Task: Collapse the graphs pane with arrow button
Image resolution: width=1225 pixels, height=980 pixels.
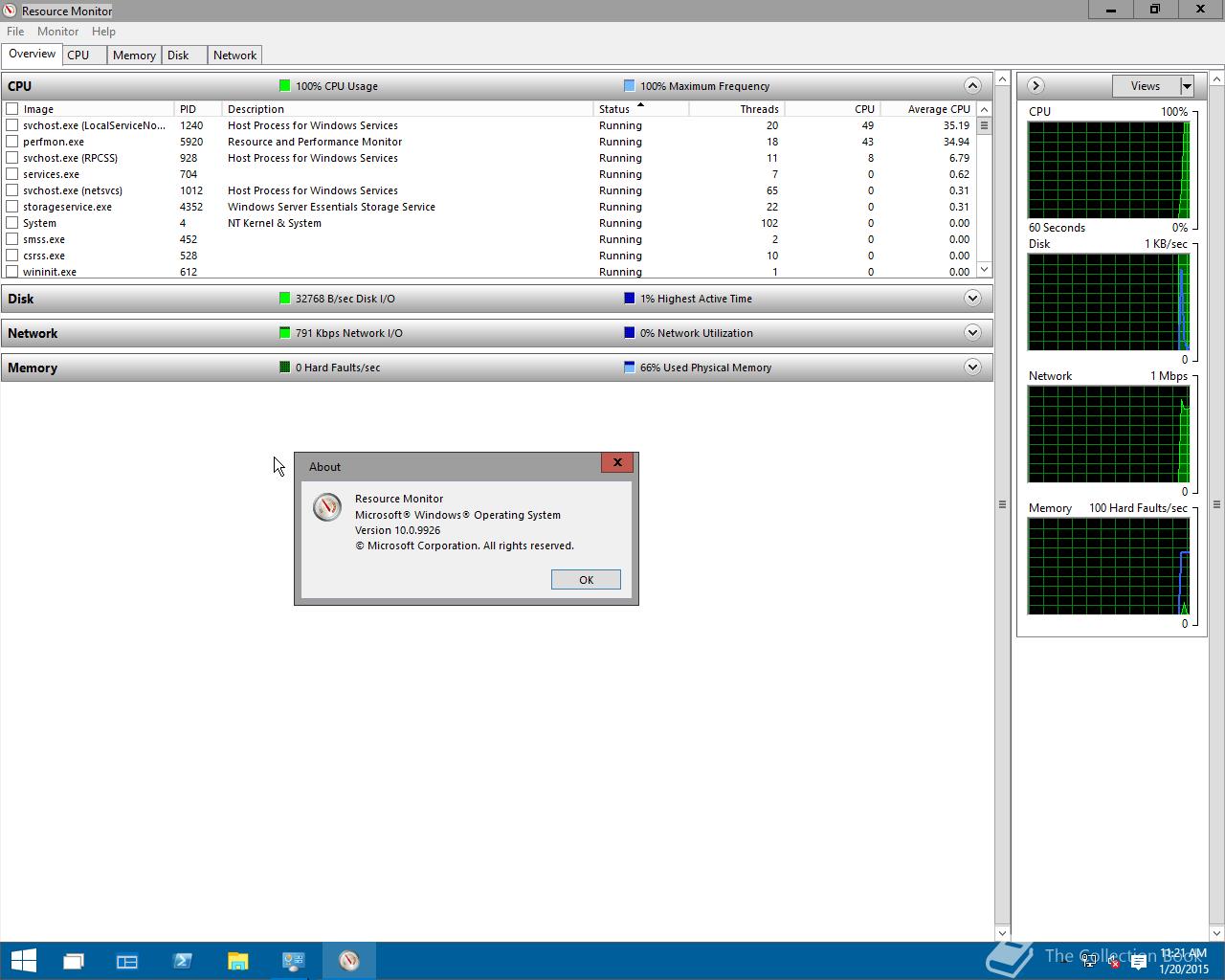Action: (x=1036, y=86)
